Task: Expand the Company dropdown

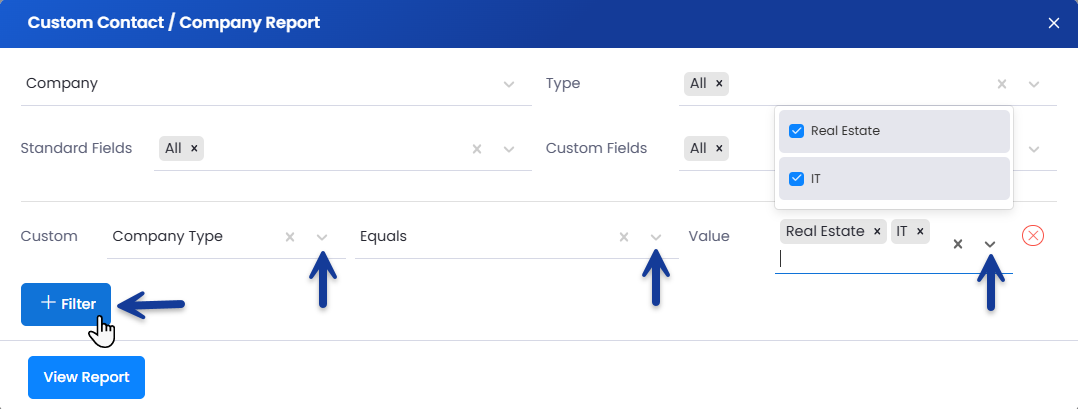Action: 509,84
